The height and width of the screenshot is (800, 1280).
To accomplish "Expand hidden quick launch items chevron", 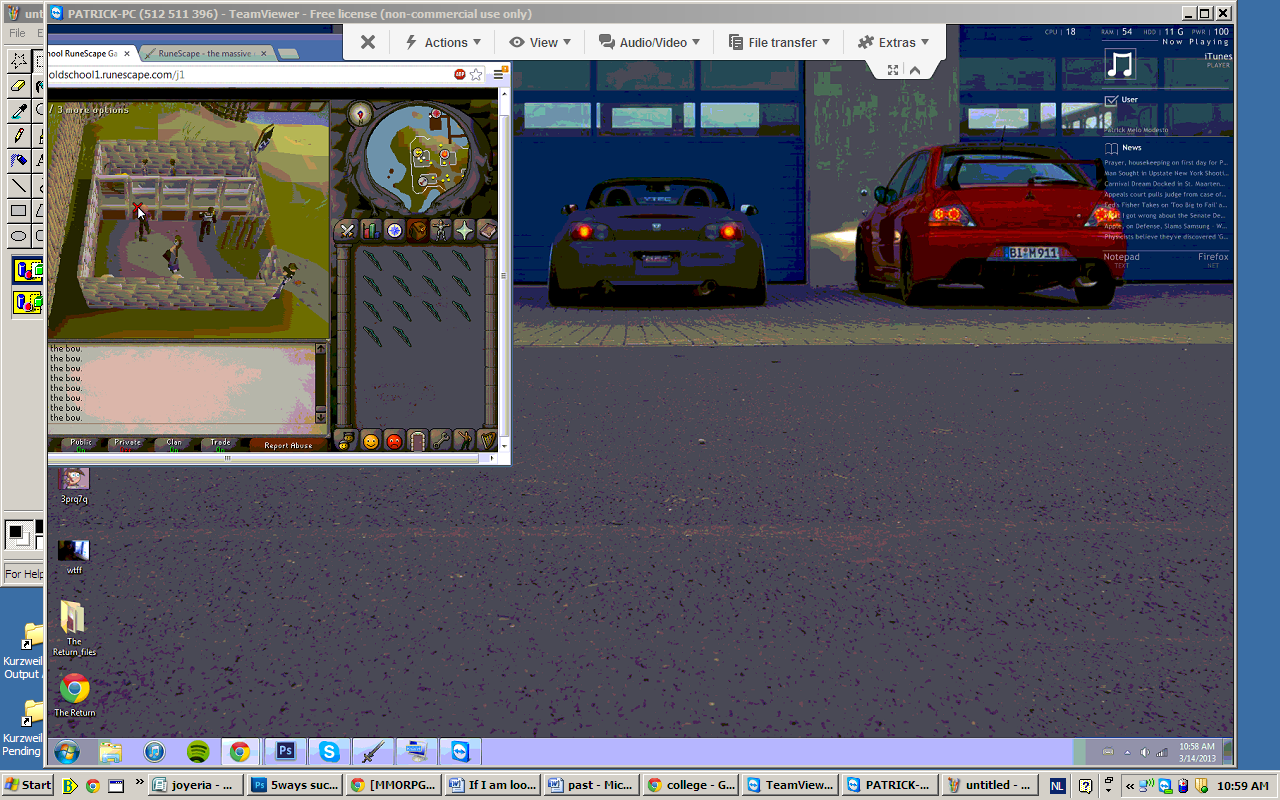I will [139, 783].
